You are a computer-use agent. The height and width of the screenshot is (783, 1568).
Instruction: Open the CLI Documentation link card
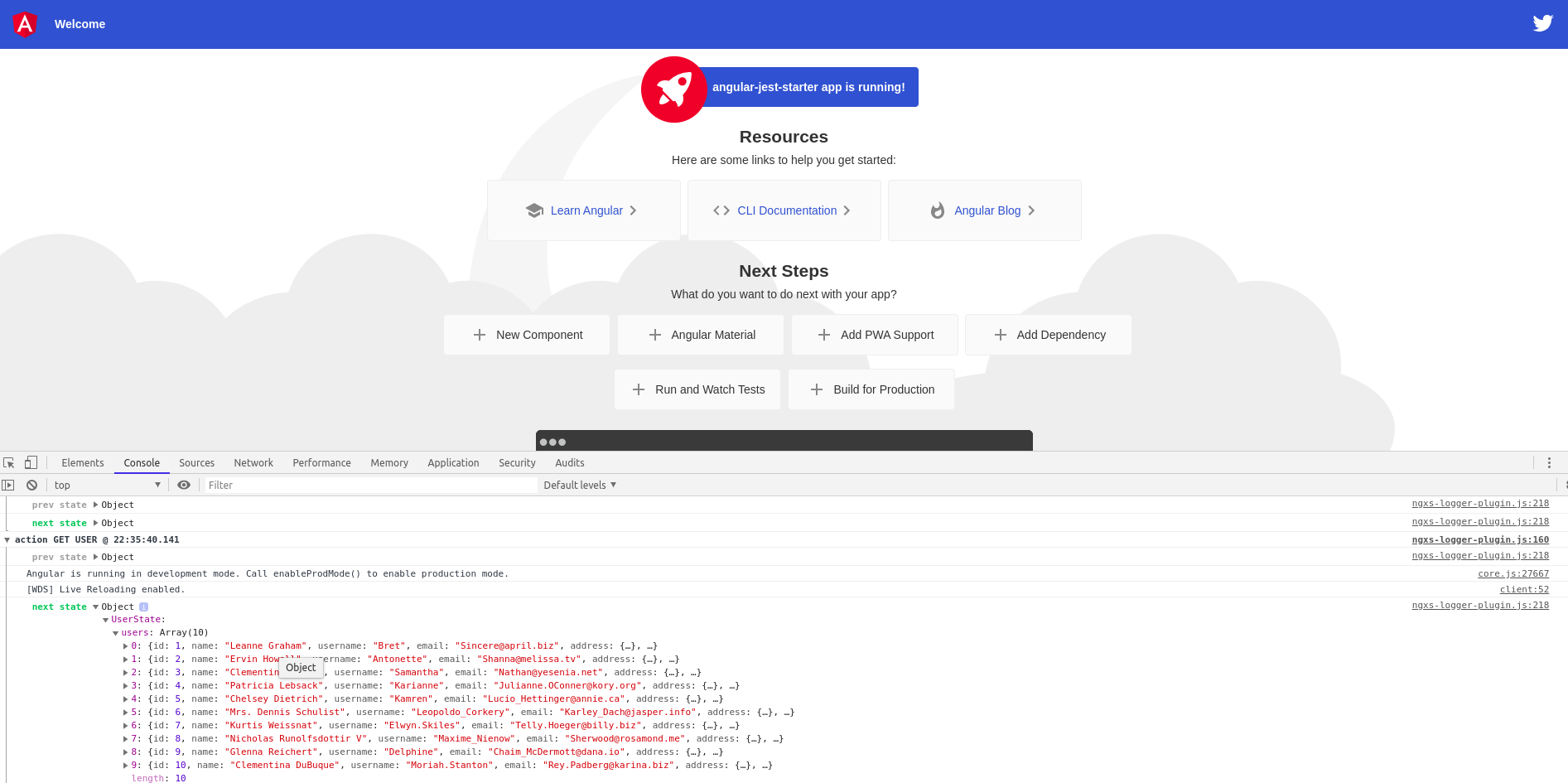coord(784,210)
